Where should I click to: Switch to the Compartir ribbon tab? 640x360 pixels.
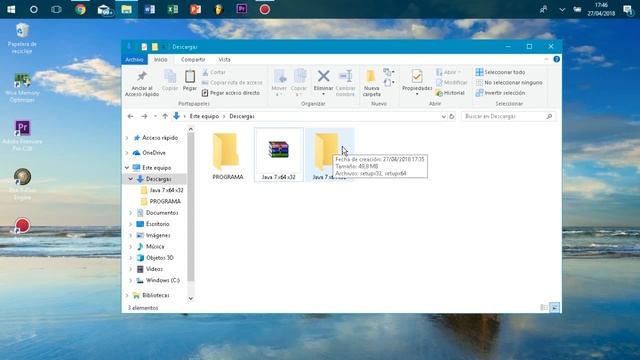coord(193,60)
